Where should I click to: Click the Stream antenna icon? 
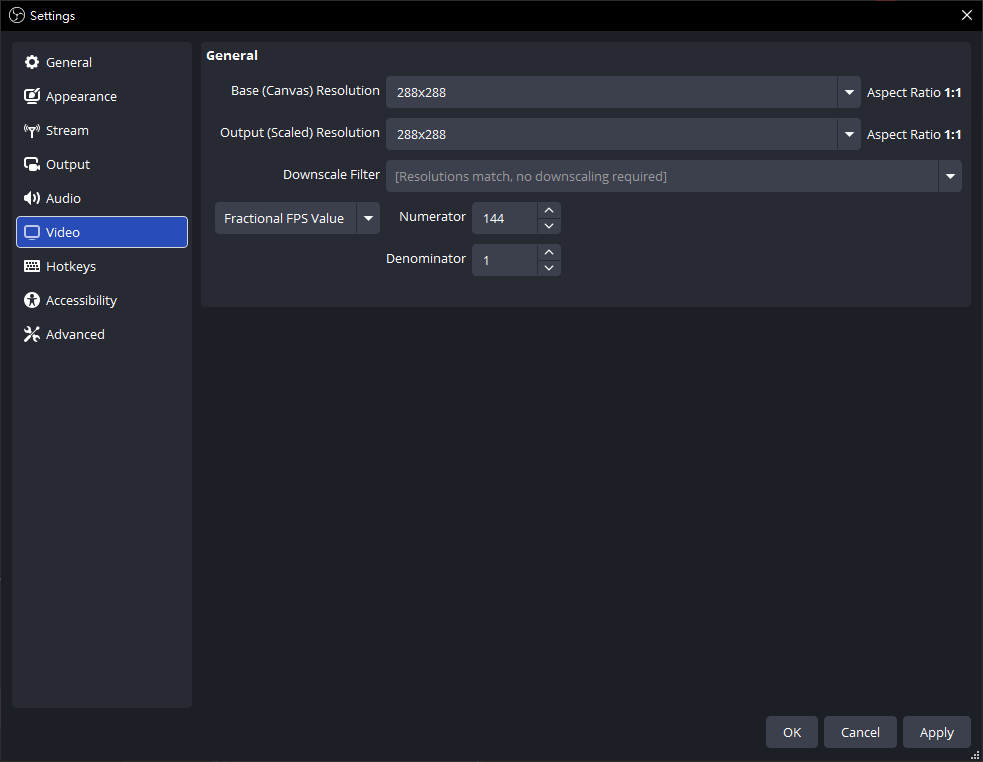pos(31,130)
